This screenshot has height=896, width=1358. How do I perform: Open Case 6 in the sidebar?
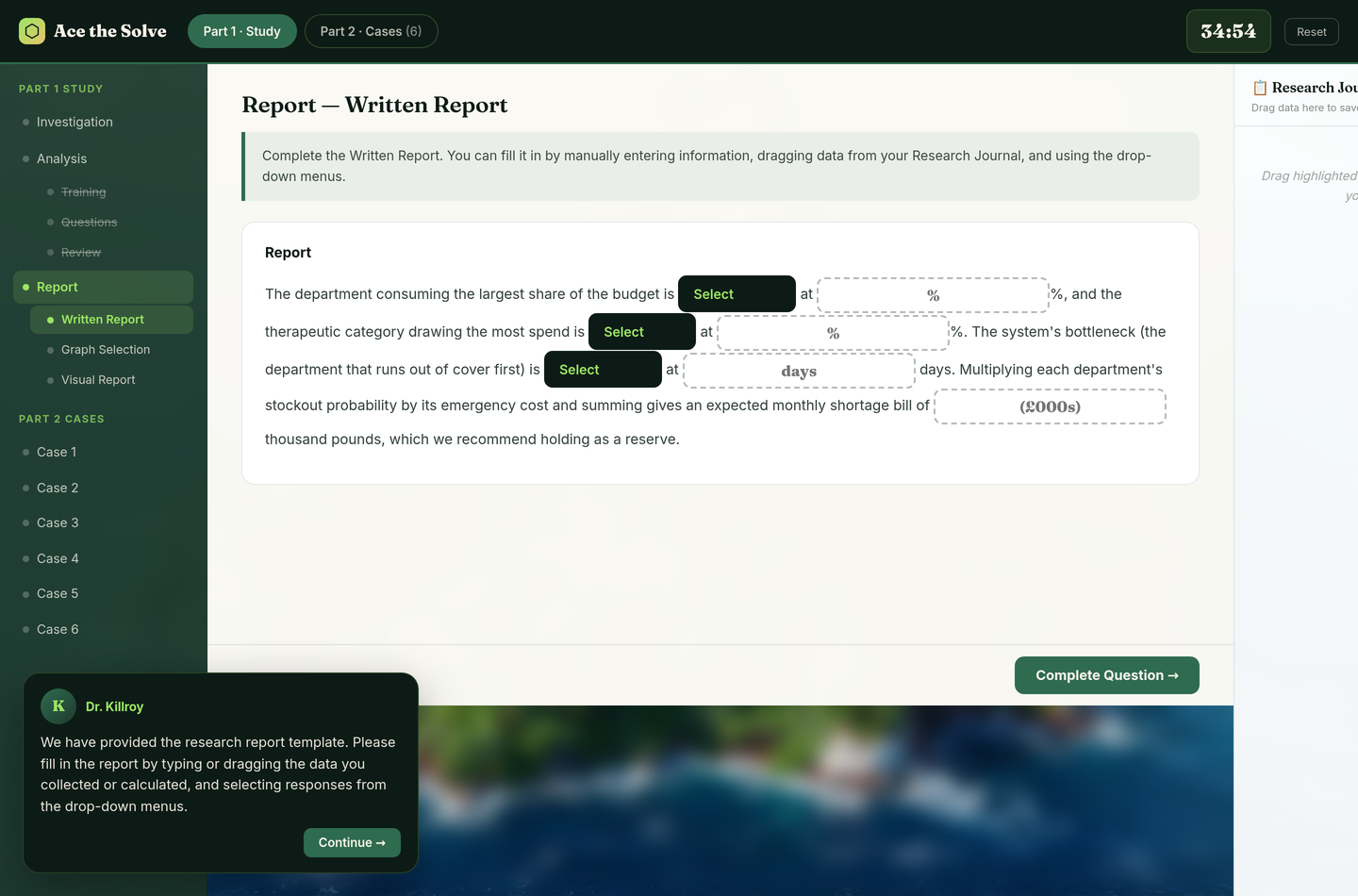coord(103,629)
